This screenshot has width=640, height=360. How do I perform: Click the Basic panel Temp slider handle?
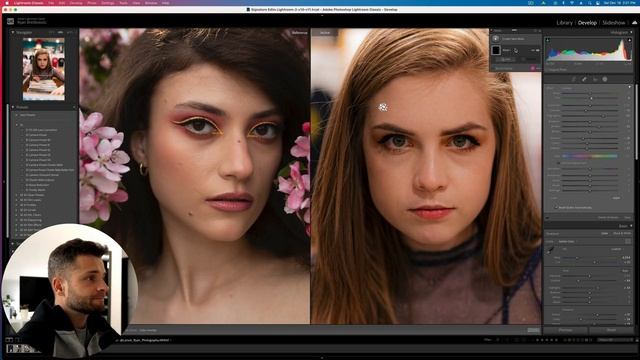click(577, 258)
